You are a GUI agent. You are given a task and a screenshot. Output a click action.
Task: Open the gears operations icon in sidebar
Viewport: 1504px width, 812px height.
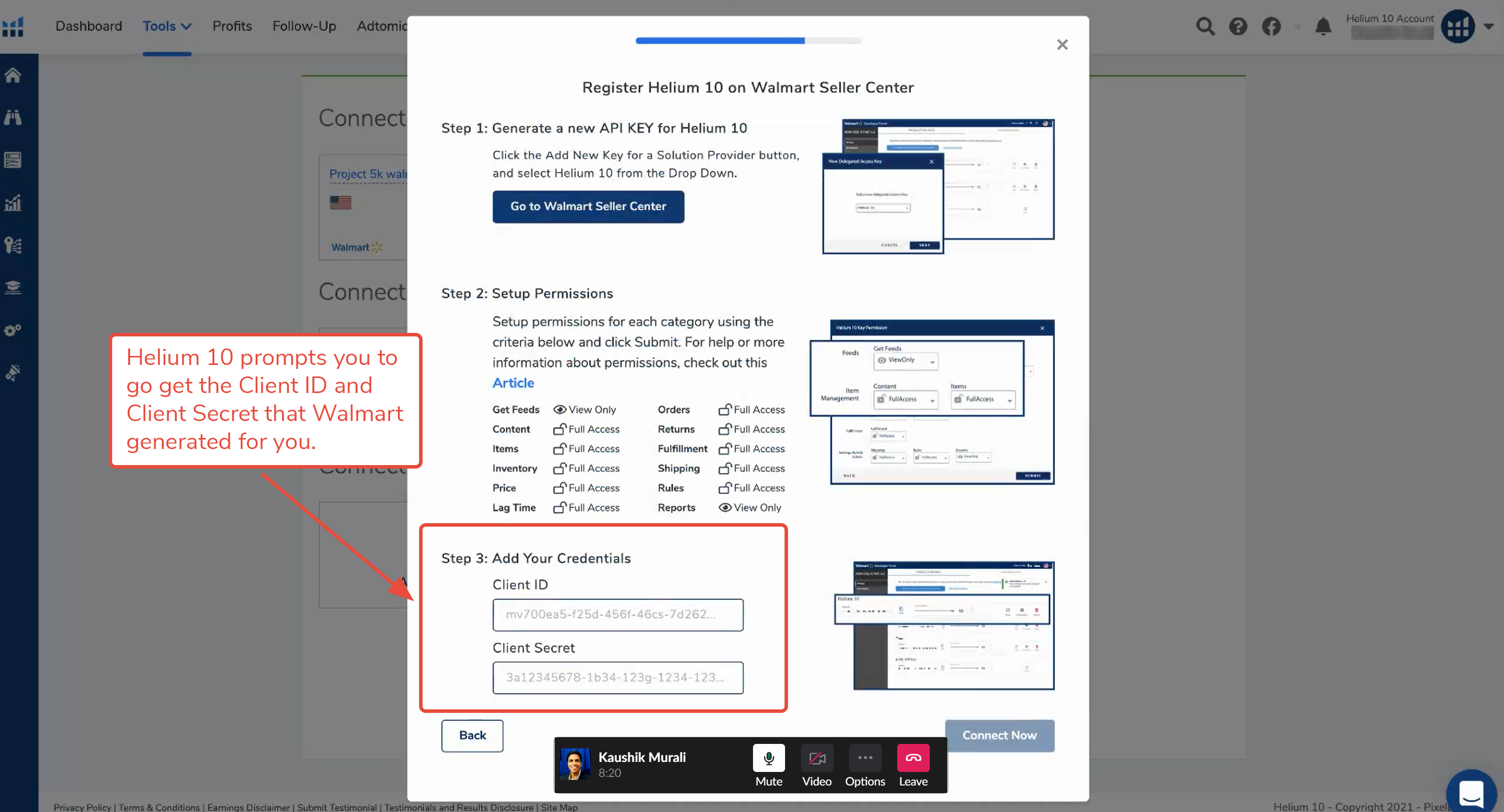coord(13,330)
